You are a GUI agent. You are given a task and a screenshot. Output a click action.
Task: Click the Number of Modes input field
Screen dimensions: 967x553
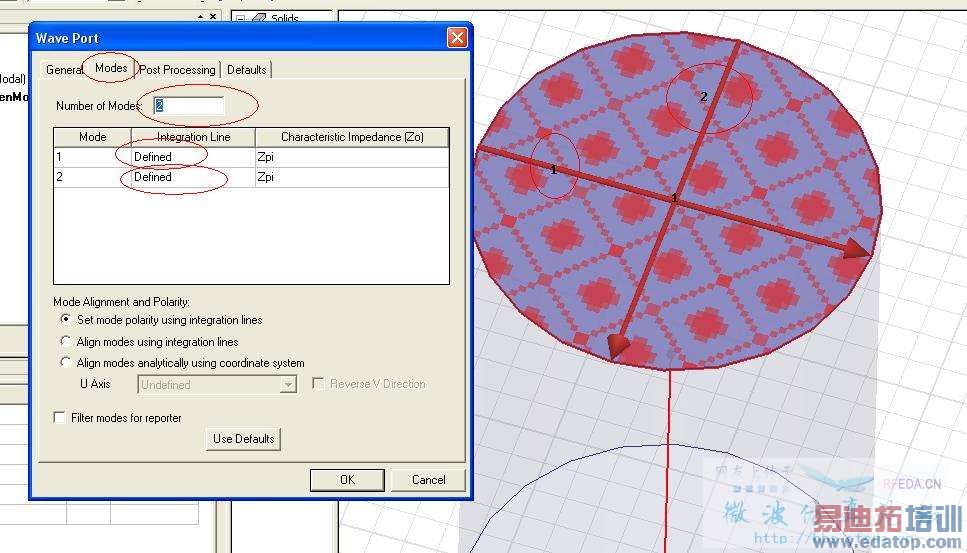point(188,105)
